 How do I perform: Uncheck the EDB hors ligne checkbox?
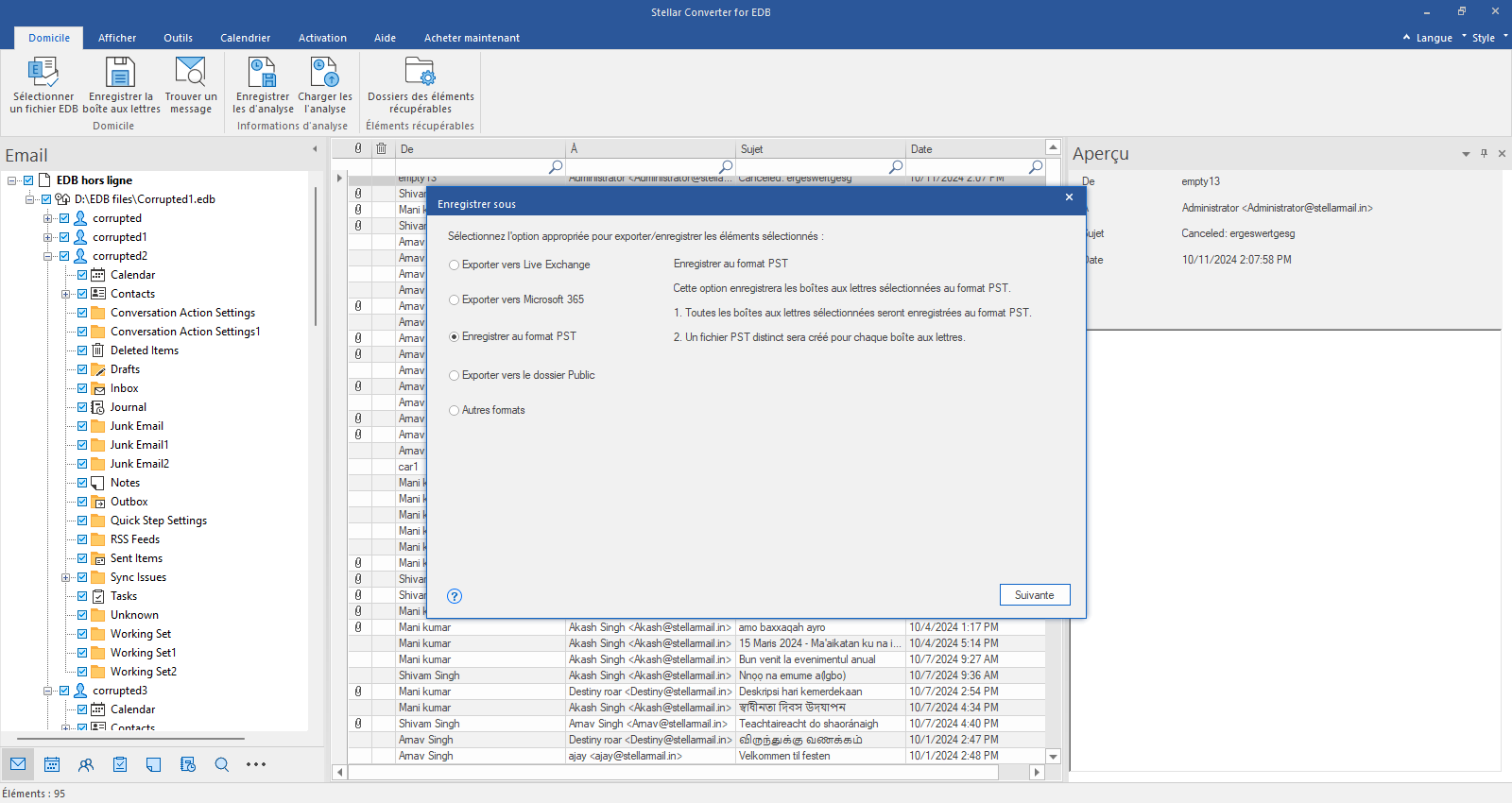(x=28, y=180)
